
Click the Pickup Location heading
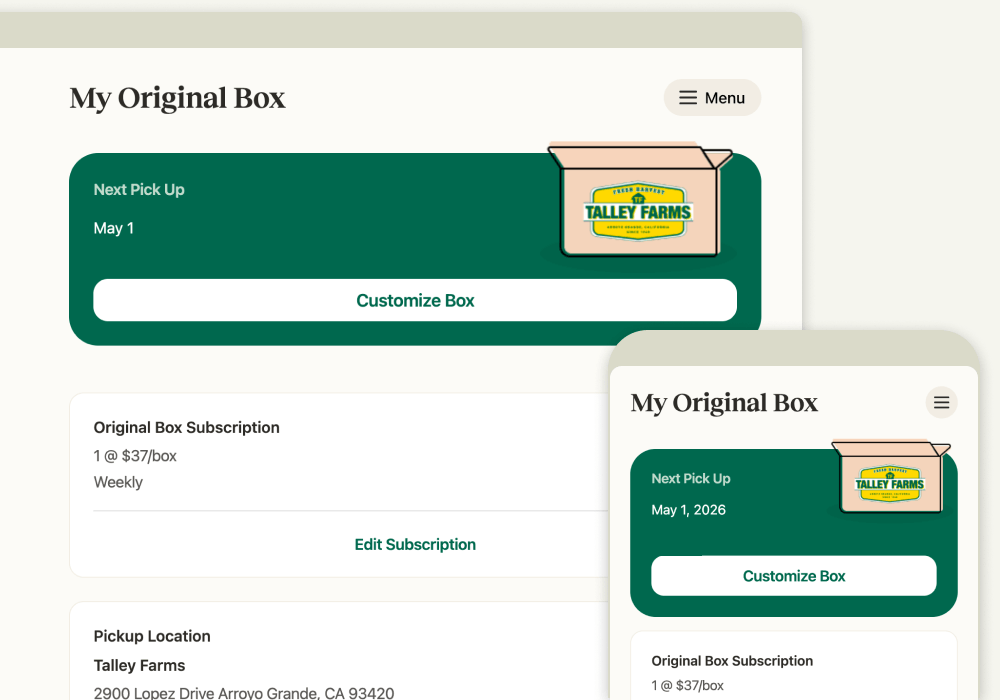pos(152,636)
